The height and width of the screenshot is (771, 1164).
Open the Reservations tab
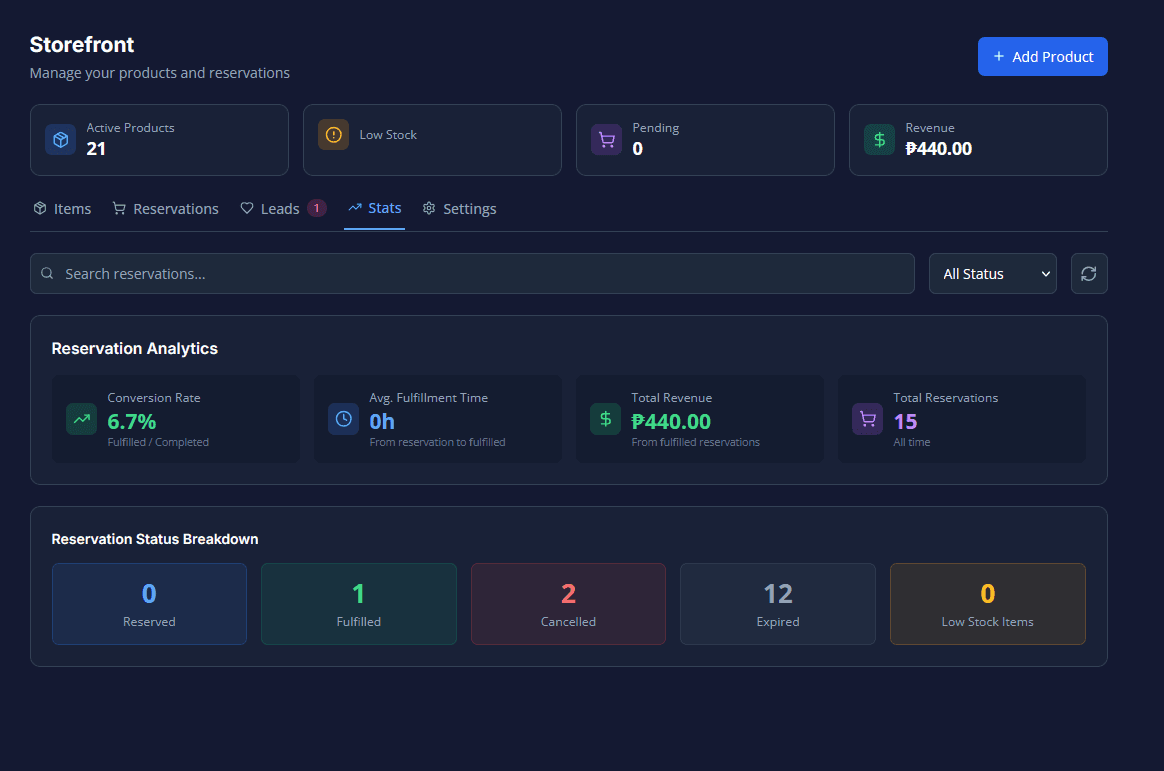click(165, 208)
